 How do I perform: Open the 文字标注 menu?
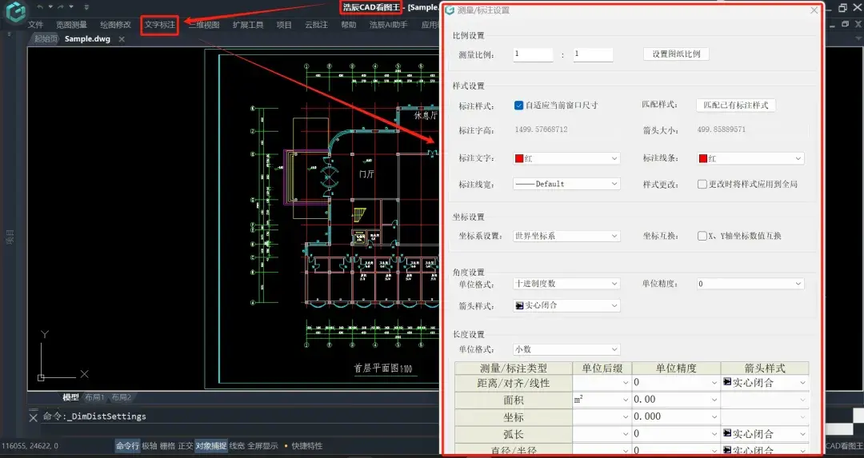(160, 25)
